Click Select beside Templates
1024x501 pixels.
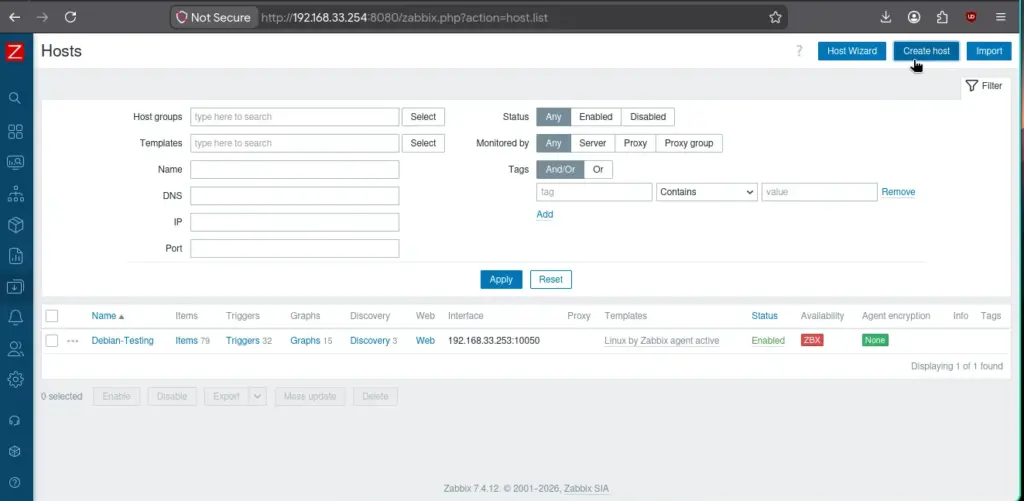tap(423, 143)
